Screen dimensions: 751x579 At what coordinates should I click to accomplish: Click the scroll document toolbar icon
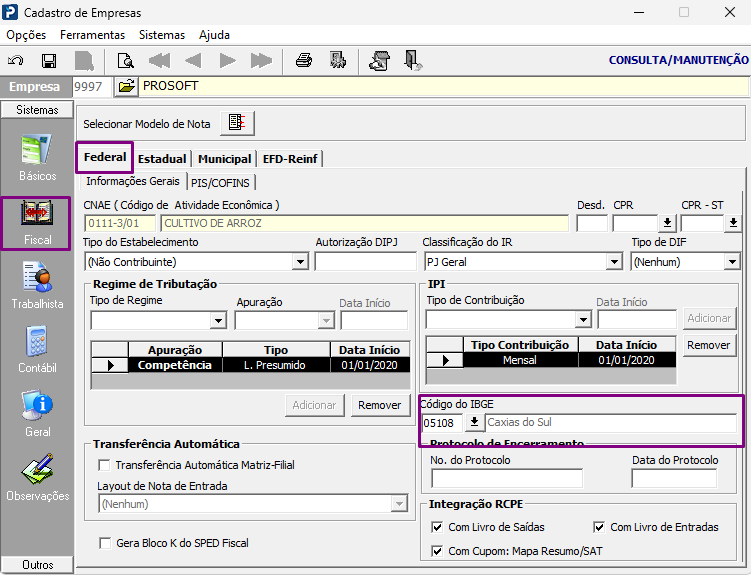(x=379, y=60)
